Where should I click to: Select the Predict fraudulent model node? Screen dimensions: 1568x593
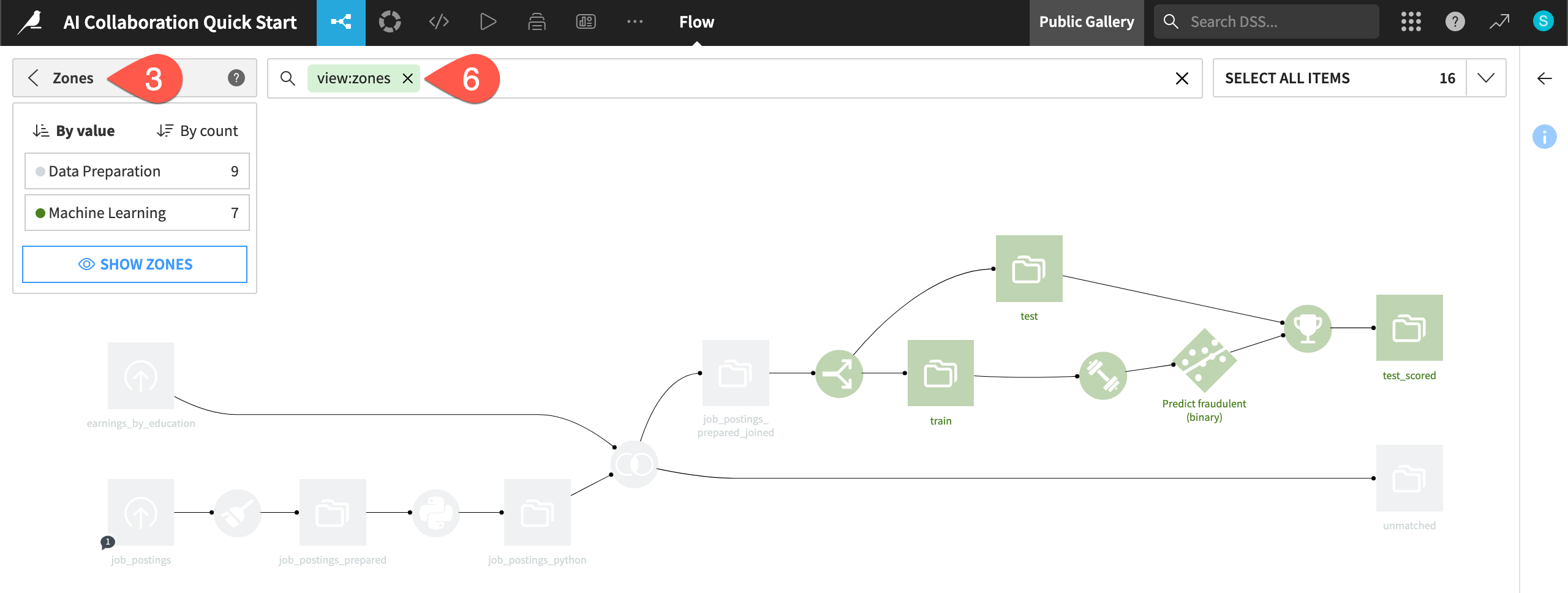tap(1204, 360)
